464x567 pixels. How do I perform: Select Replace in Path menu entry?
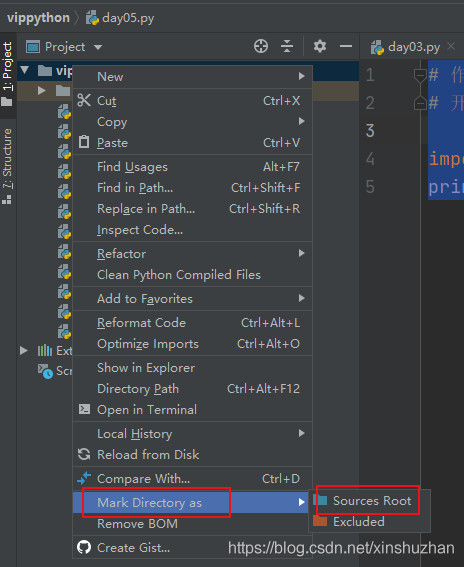192,209
